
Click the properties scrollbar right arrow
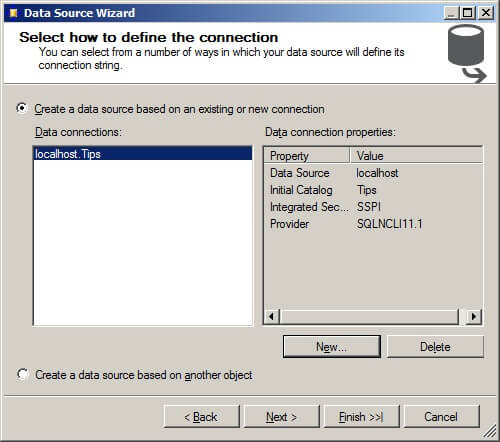(474, 316)
